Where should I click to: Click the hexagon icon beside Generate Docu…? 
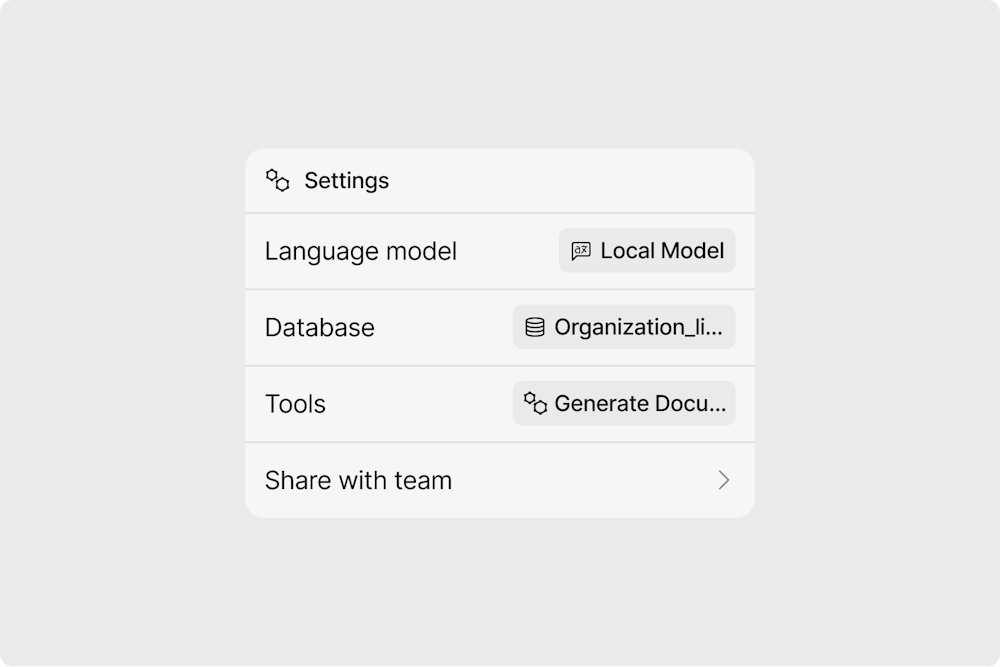point(535,403)
